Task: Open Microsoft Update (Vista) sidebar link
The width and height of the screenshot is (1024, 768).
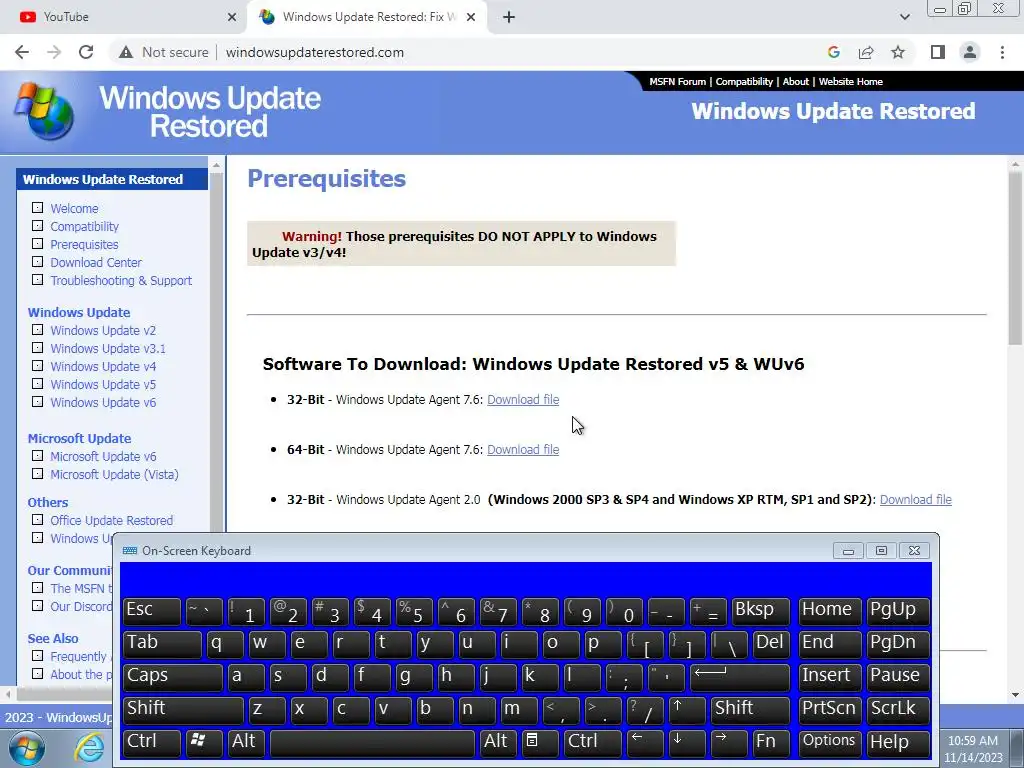Action: point(114,475)
